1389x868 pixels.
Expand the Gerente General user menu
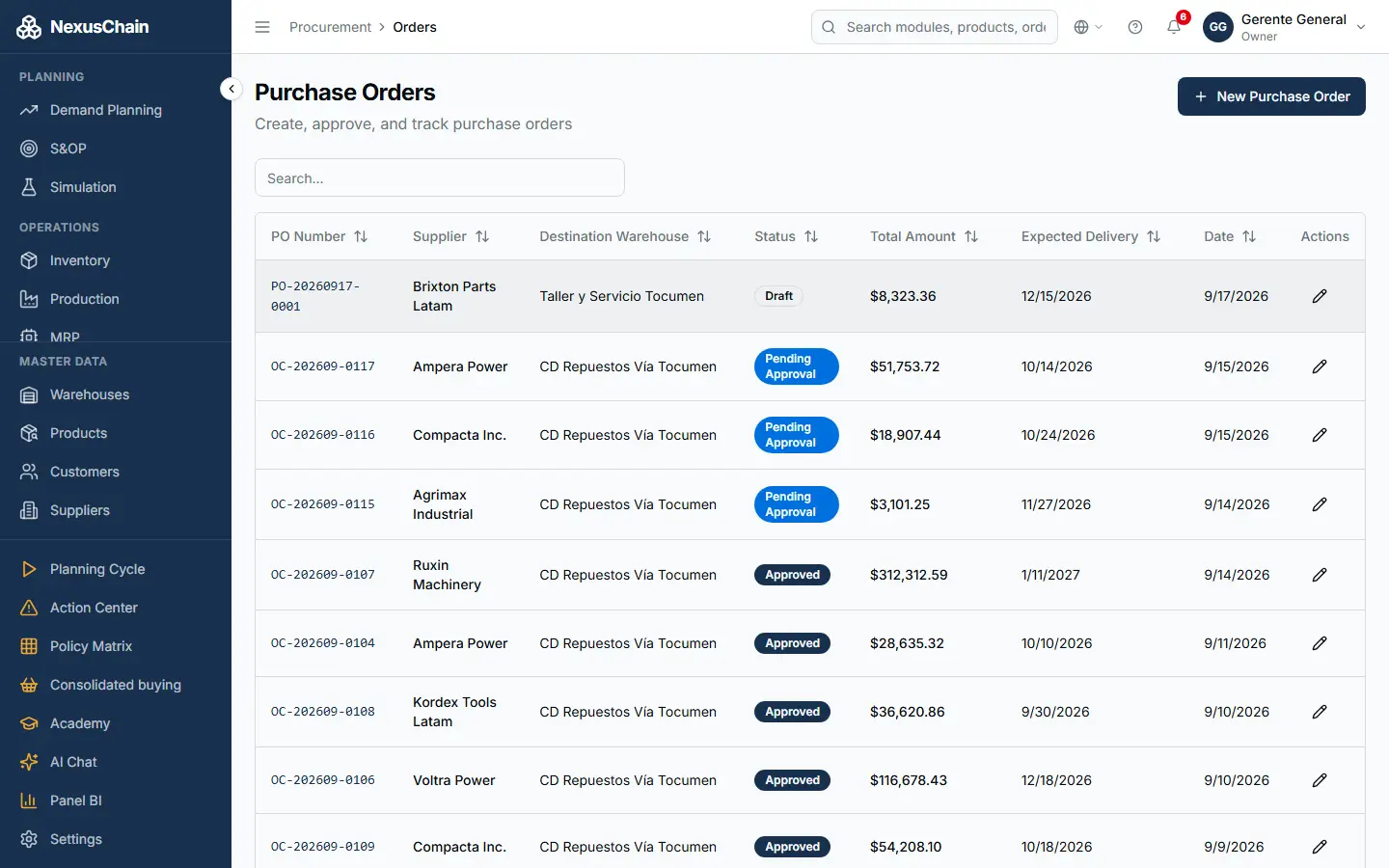point(1286,27)
